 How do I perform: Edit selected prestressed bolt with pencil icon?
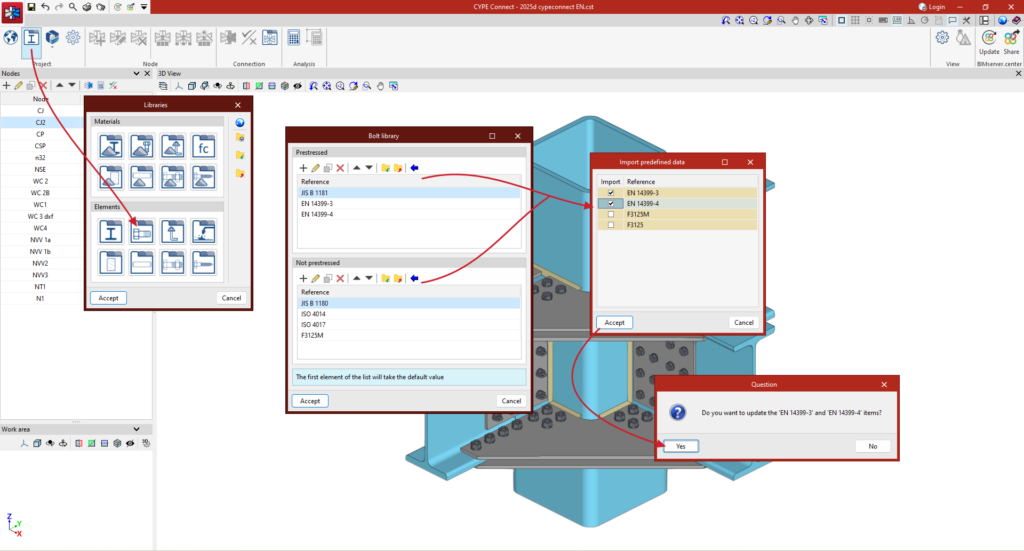coord(315,168)
